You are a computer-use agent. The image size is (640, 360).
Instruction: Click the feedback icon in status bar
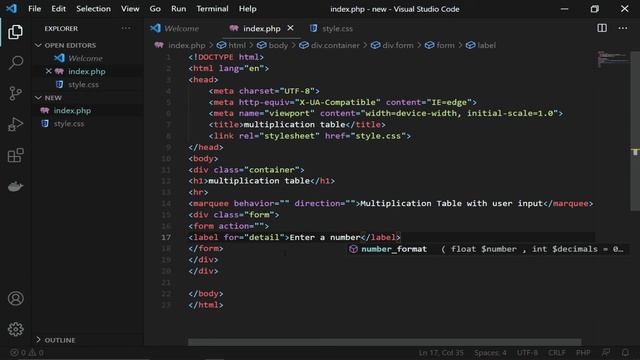[606, 352]
